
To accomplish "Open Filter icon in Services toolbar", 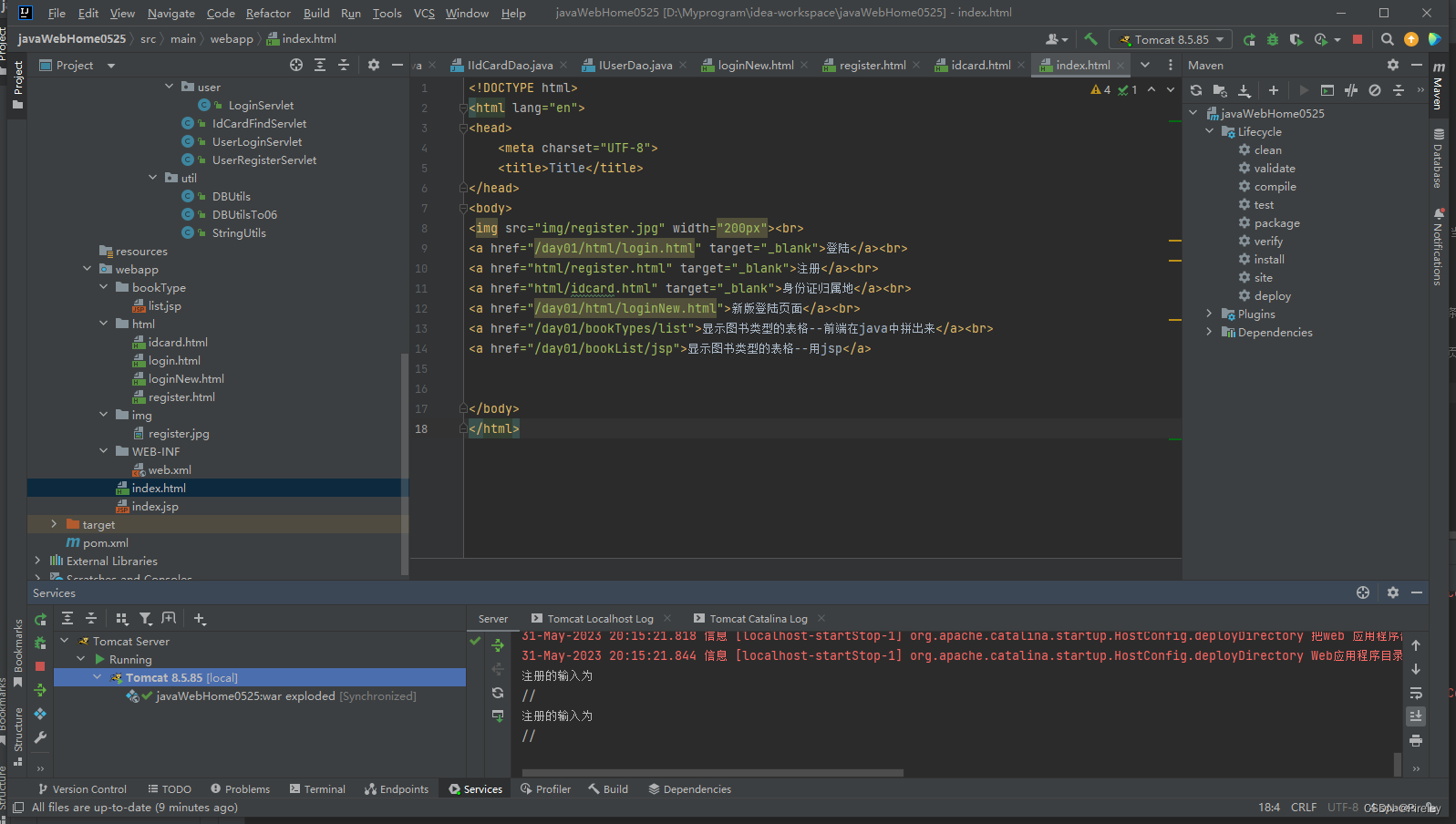I will point(146,619).
